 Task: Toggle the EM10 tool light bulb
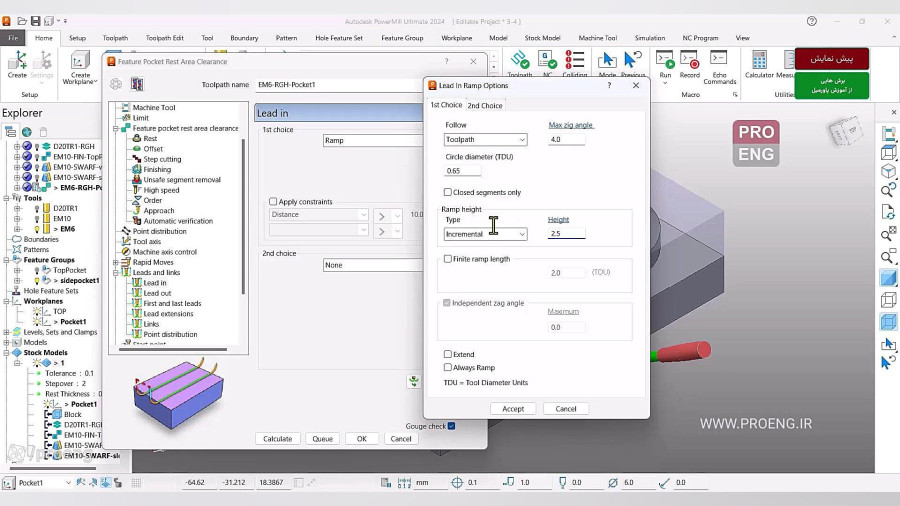click(x=37, y=219)
